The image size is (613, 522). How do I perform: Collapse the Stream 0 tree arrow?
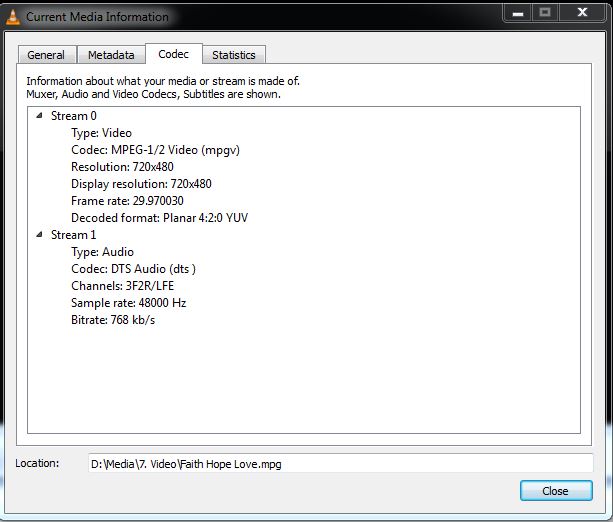pyautogui.click(x=39, y=115)
